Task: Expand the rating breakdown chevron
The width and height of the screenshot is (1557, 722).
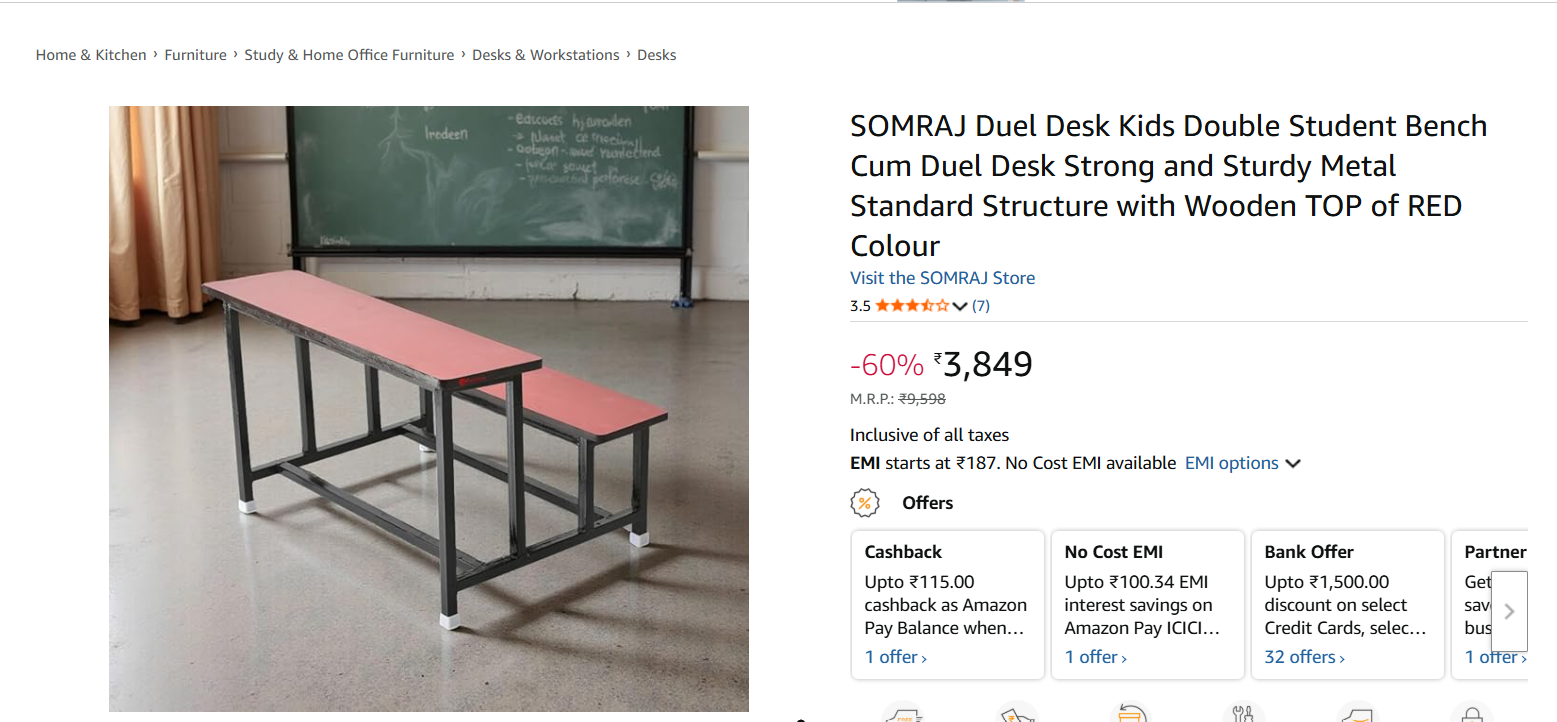Action: (x=960, y=306)
